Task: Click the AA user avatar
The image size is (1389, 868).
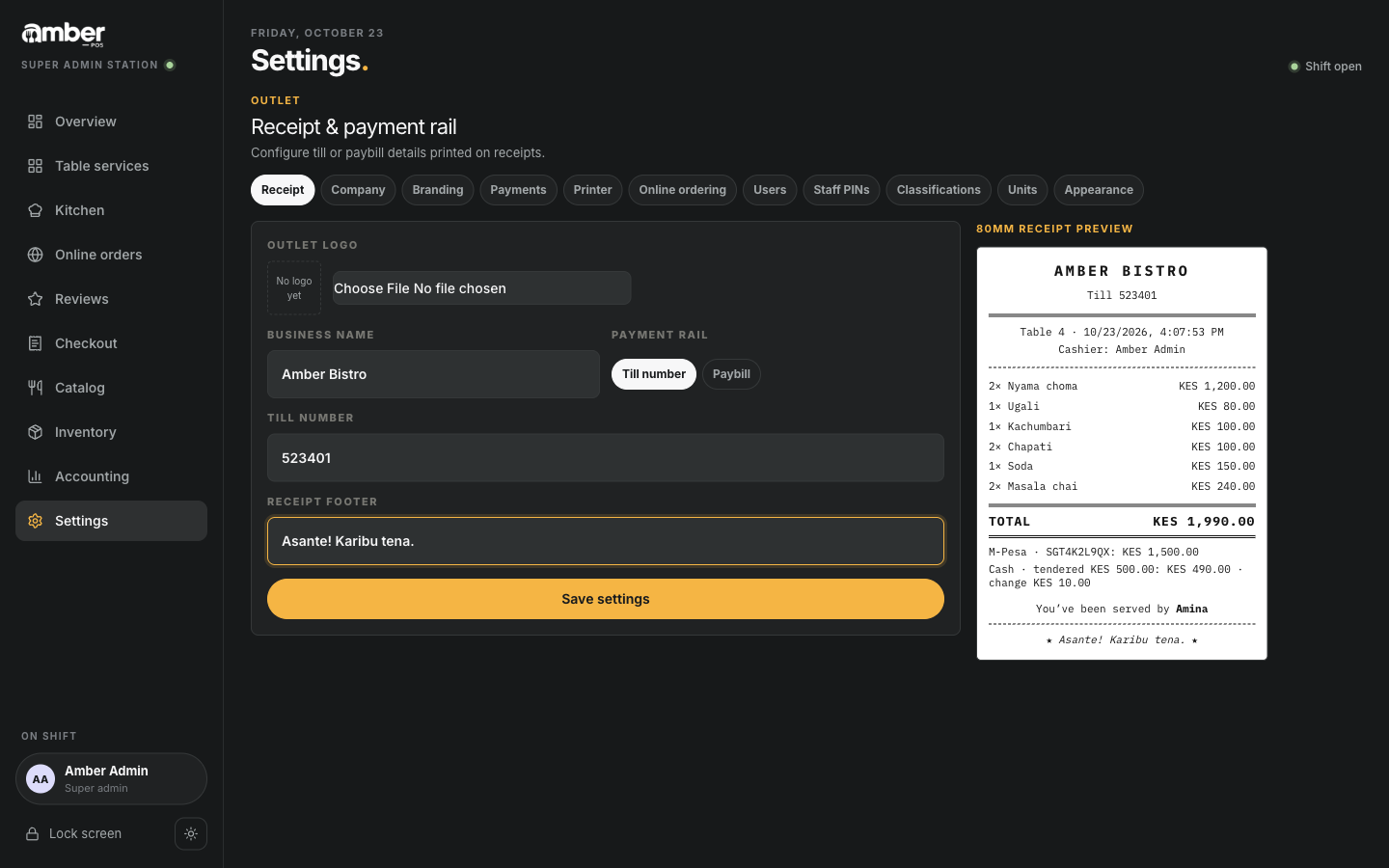Action: (x=41, y=779)
